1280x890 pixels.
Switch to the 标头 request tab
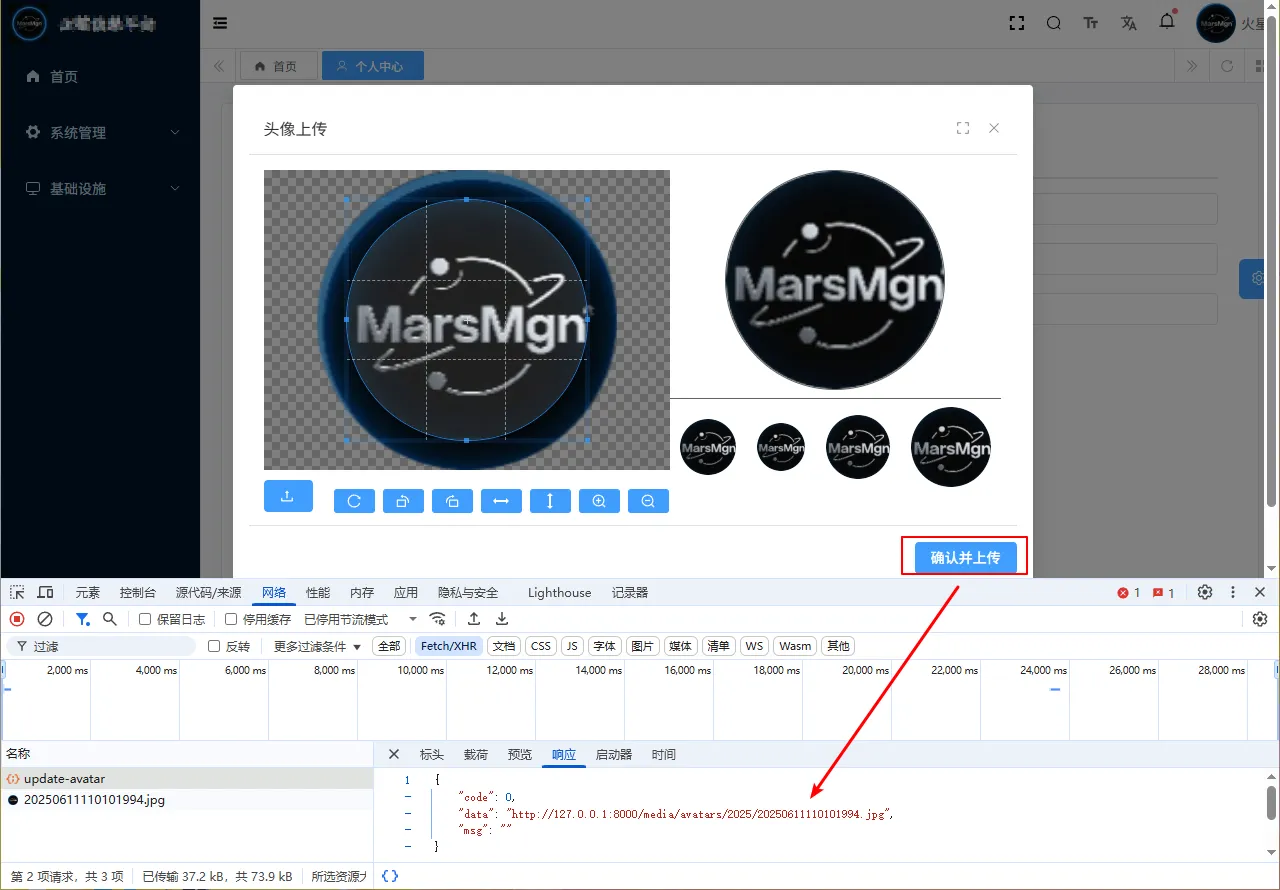pos(432,754)
